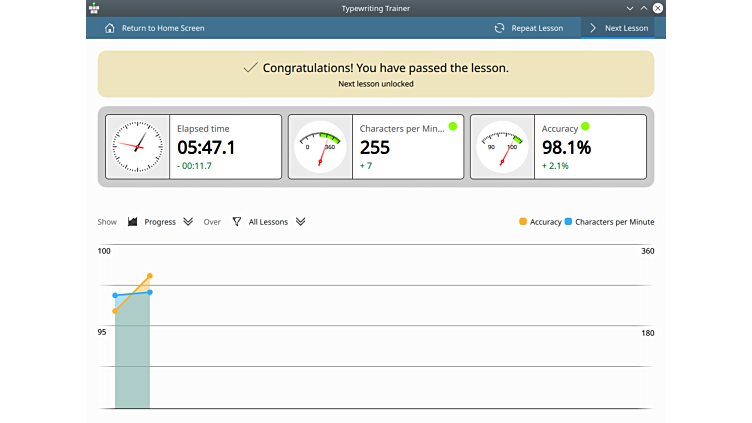Toggle the Accuracy series in chart legend

point(540,222)
